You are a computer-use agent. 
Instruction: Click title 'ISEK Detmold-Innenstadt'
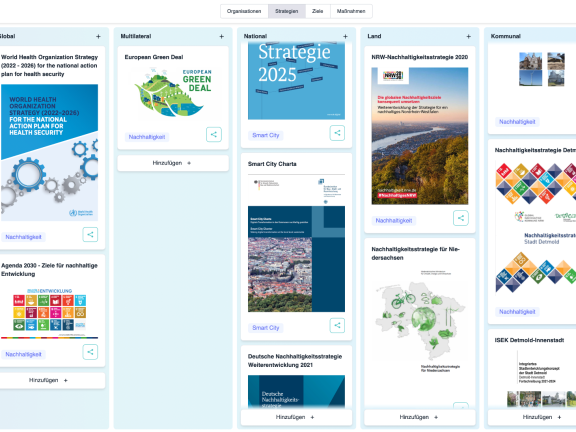[529, 340]
